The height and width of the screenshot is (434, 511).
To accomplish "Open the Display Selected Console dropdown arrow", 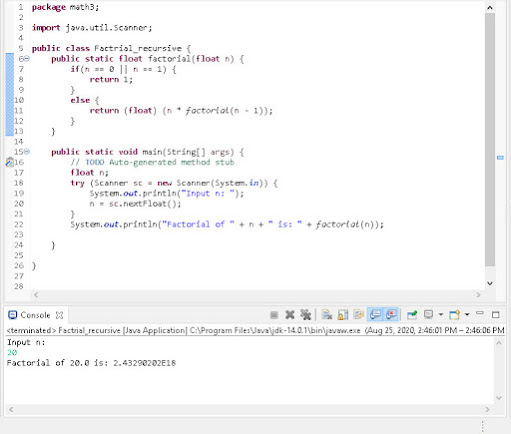I will 441,314.
